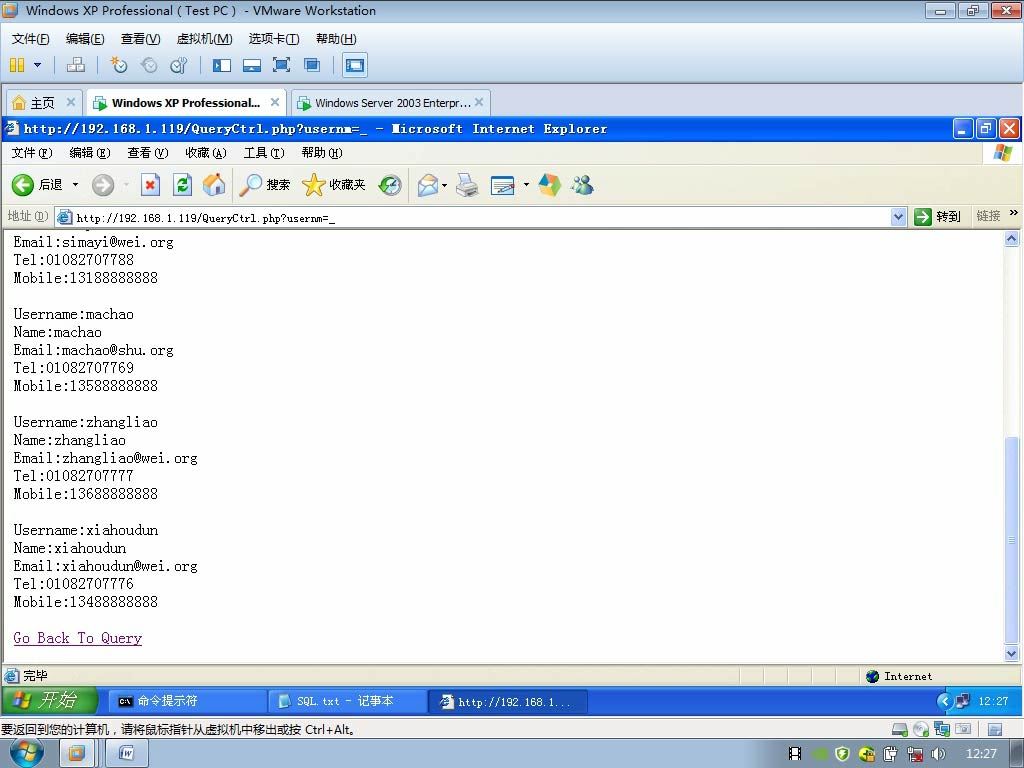Click the Username:zhangliao text line
The width and height of the screenshot is (1024, 768).
point(86,422)
